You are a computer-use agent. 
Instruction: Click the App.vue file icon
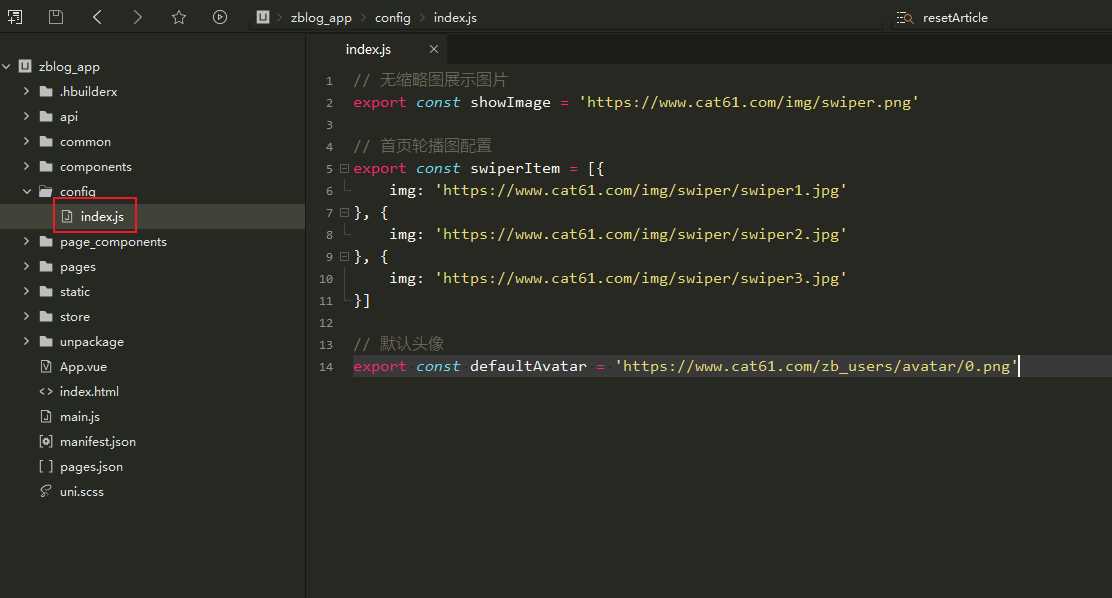[x=45, y=367]
